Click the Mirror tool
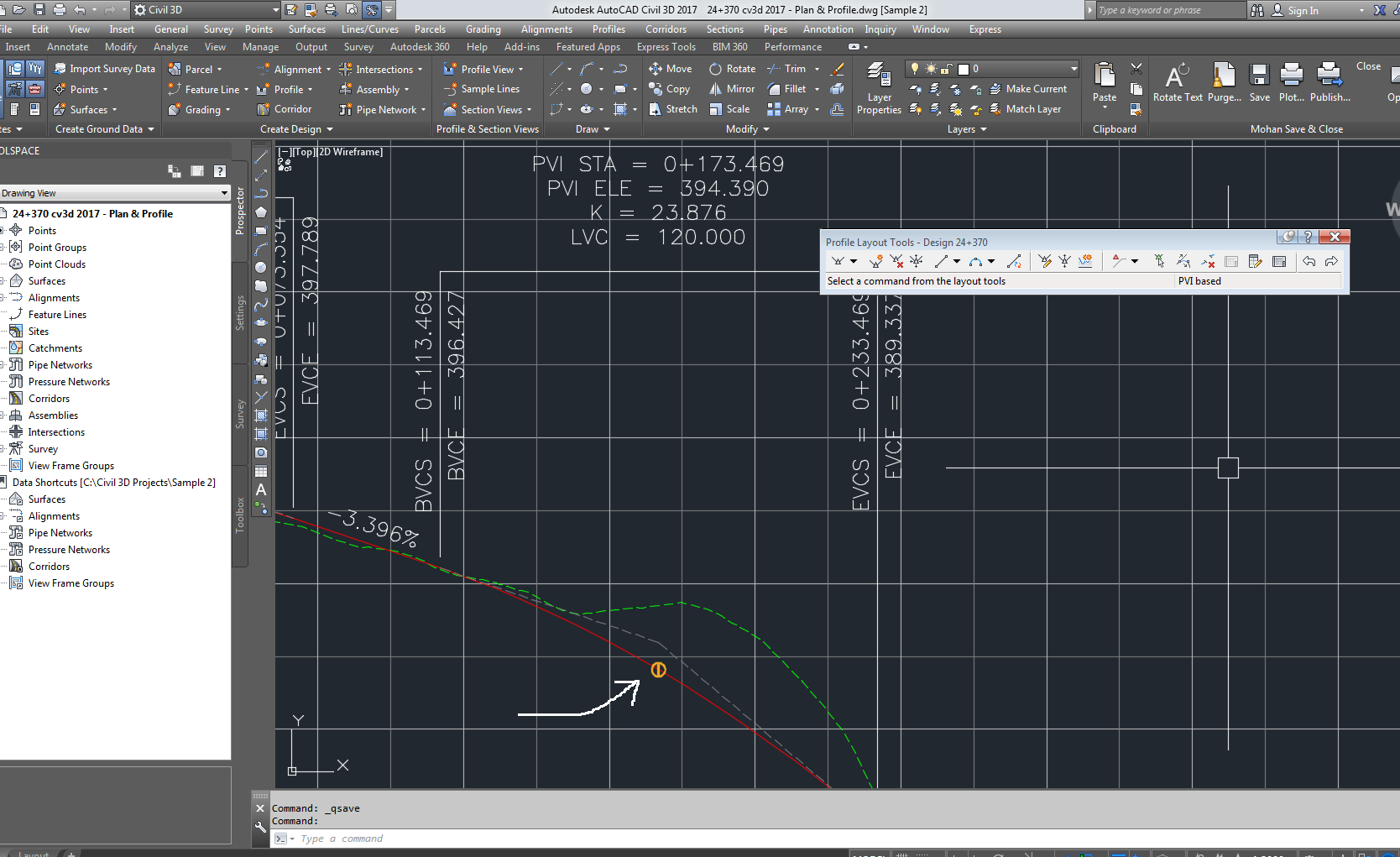This screenshot has width=1400, height=857. (731, 89)
